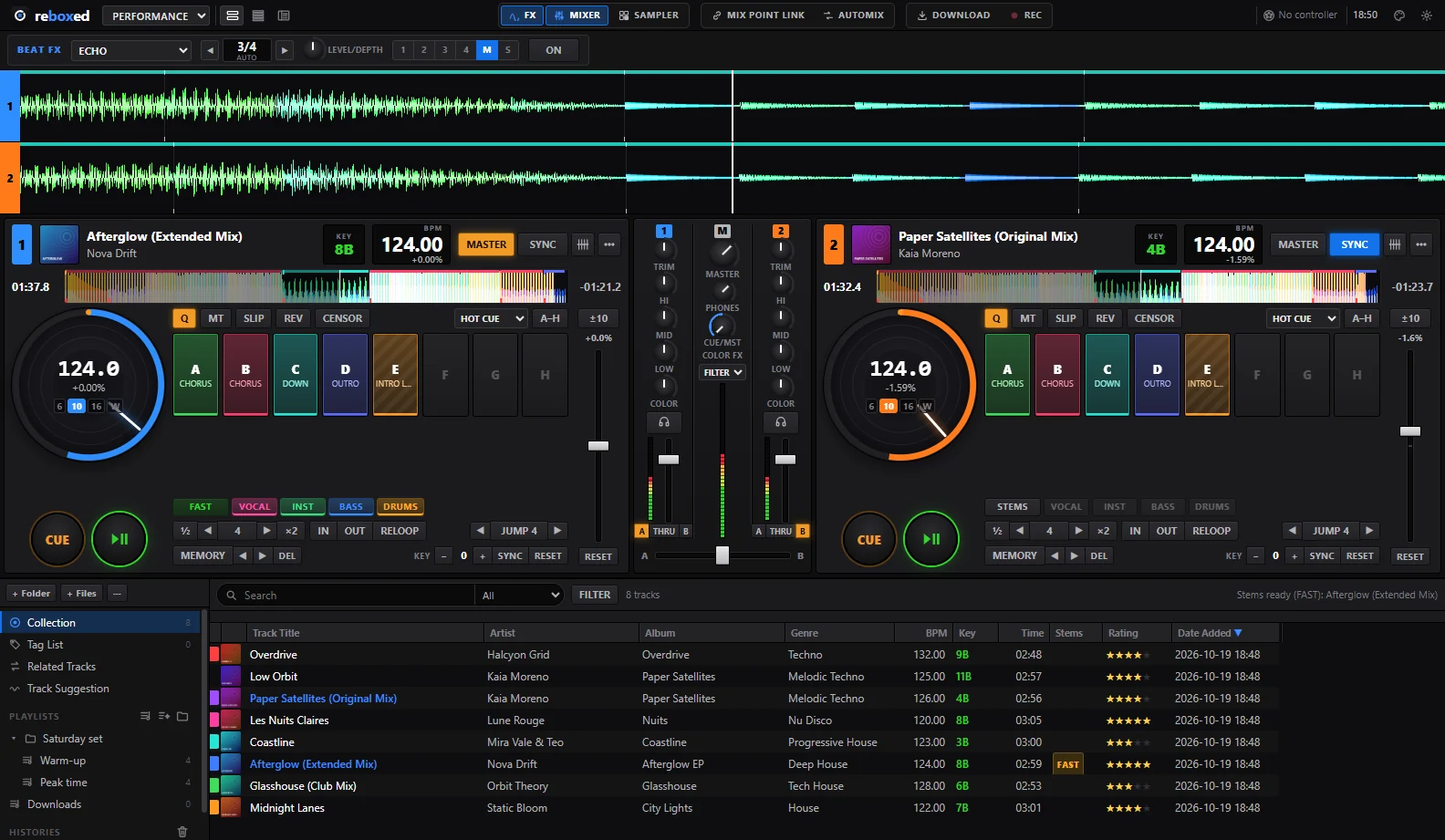Toggle SYNC on deck 1
The height and width of the screenshot is (840, 1445).
point(543,244)
